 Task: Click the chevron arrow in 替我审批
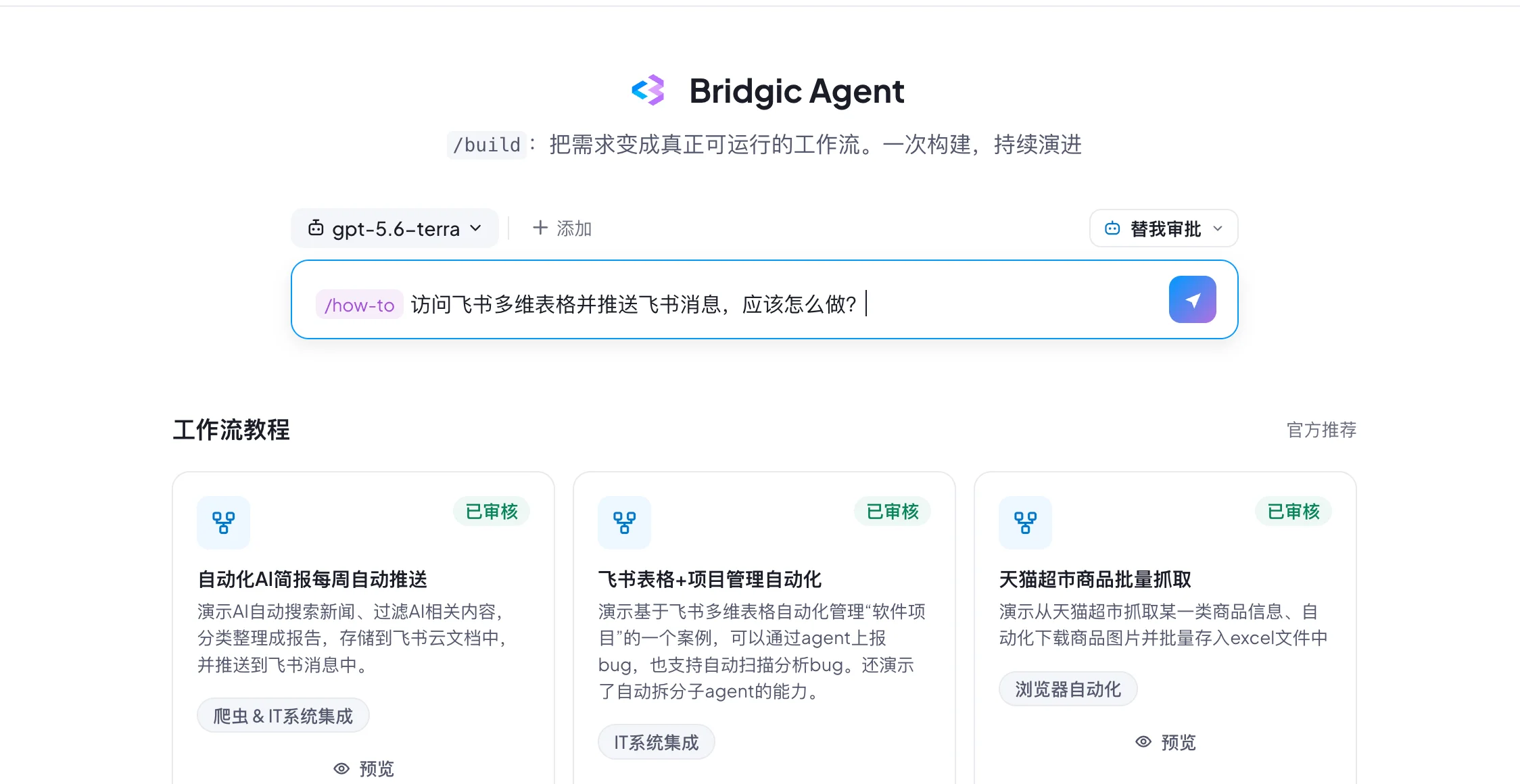[1218, 228]
